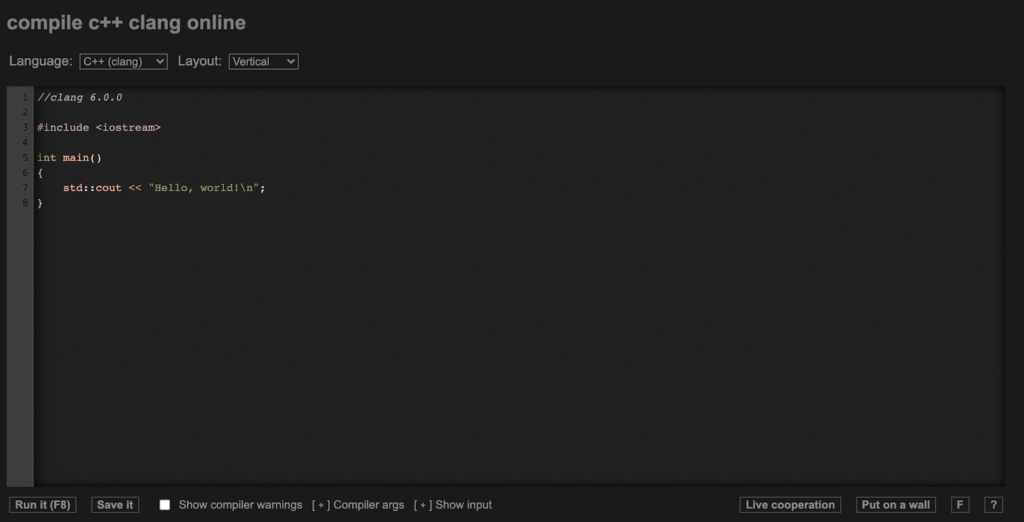The image size is (1024, 522).
Task: Start a Live cooperation session
Action: 790,505
